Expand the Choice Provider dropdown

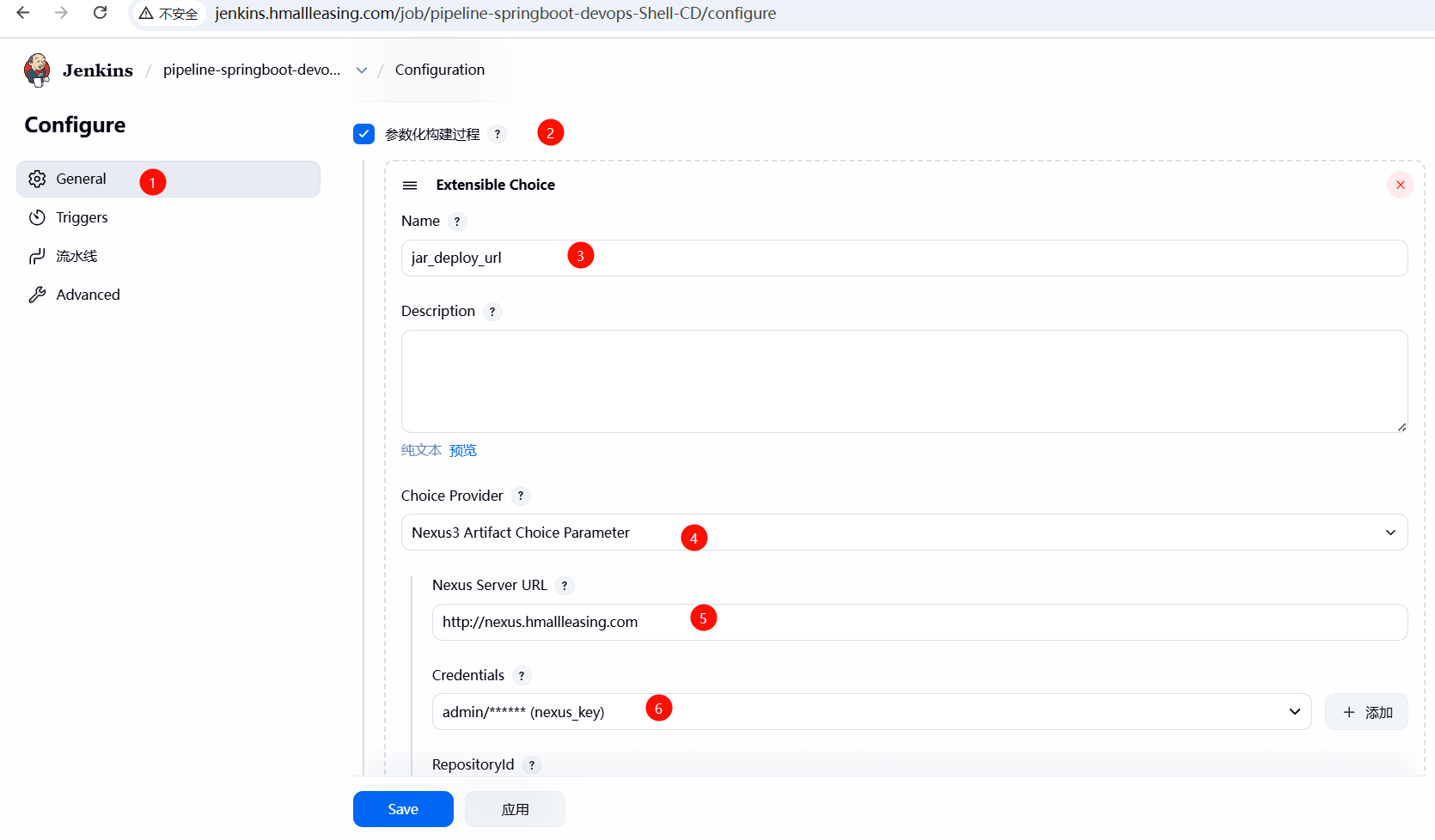point(904,533)
